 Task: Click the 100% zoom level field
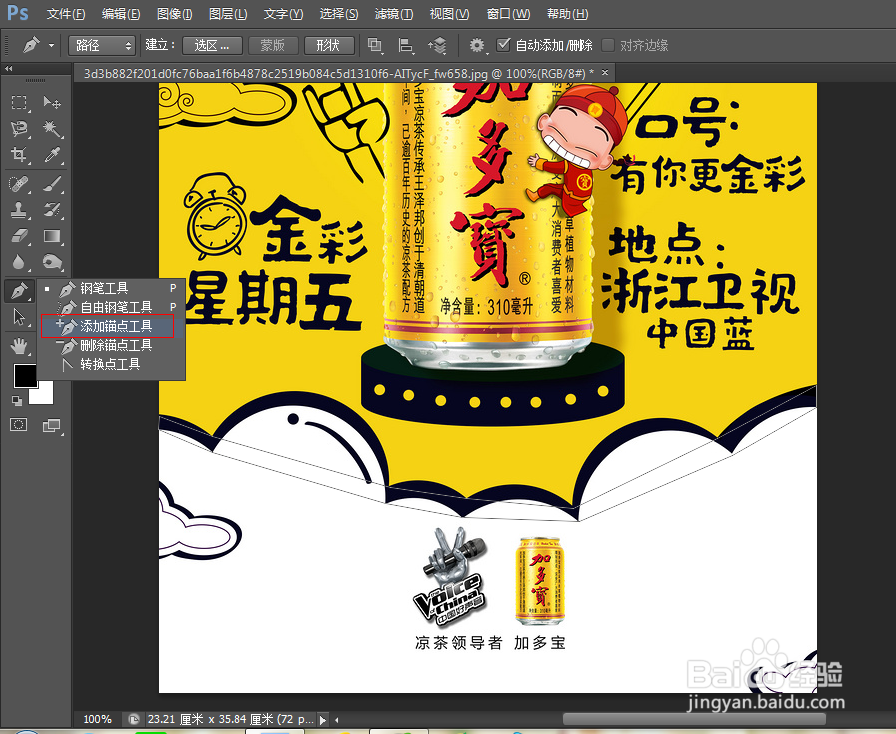[x=98, y=719]
